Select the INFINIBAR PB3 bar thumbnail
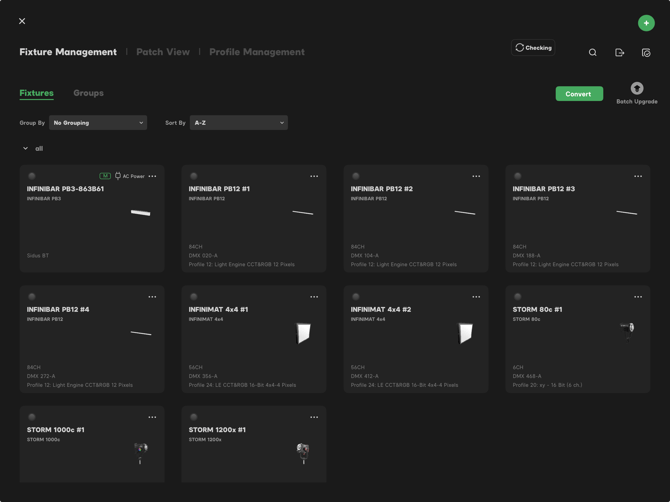The image size is (670, 502). (141, 212)
